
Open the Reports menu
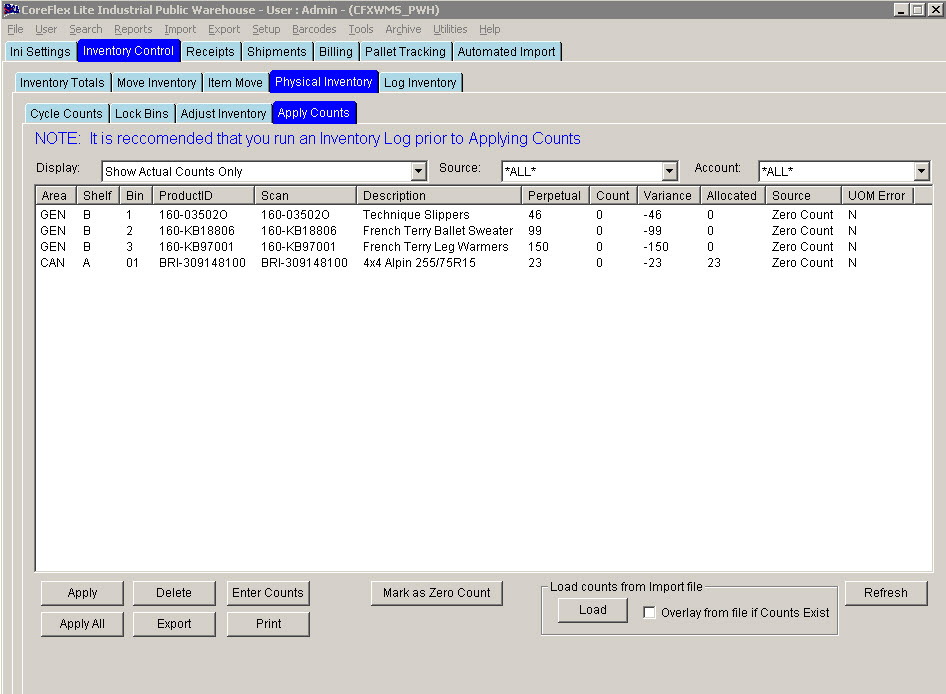click(x=133, y=29)
